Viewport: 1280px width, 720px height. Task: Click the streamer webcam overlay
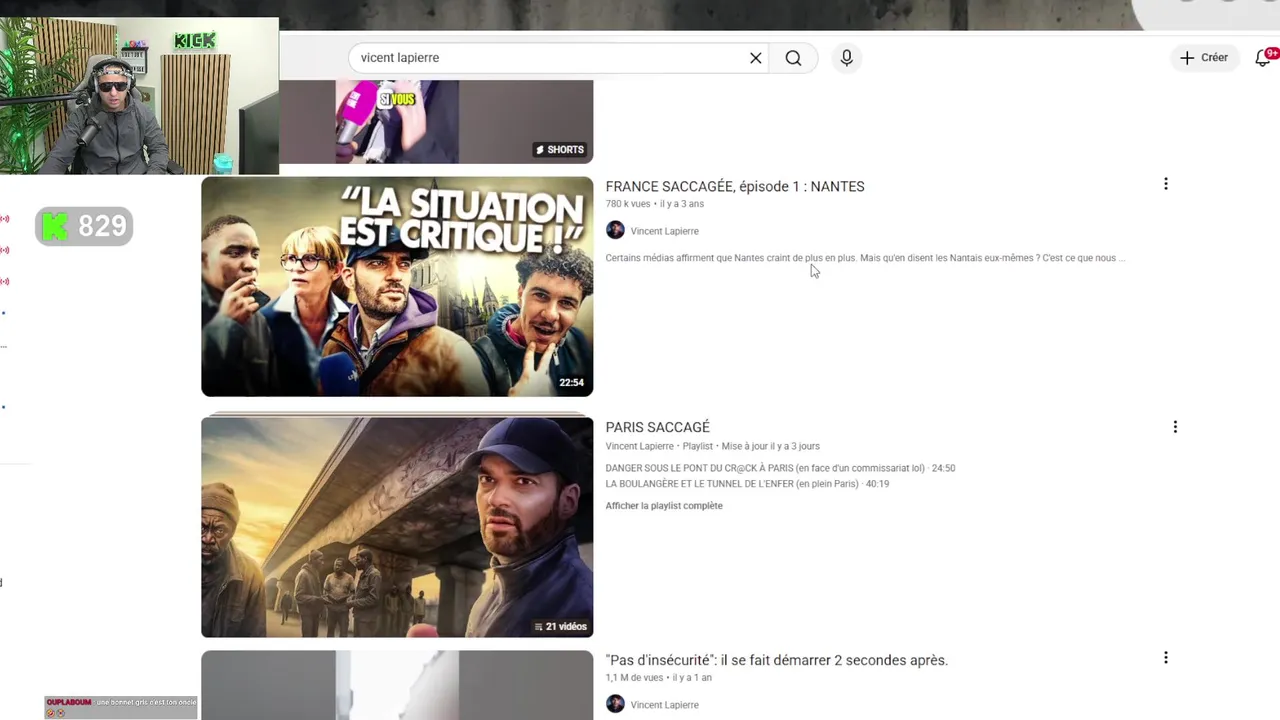(139, 96)
